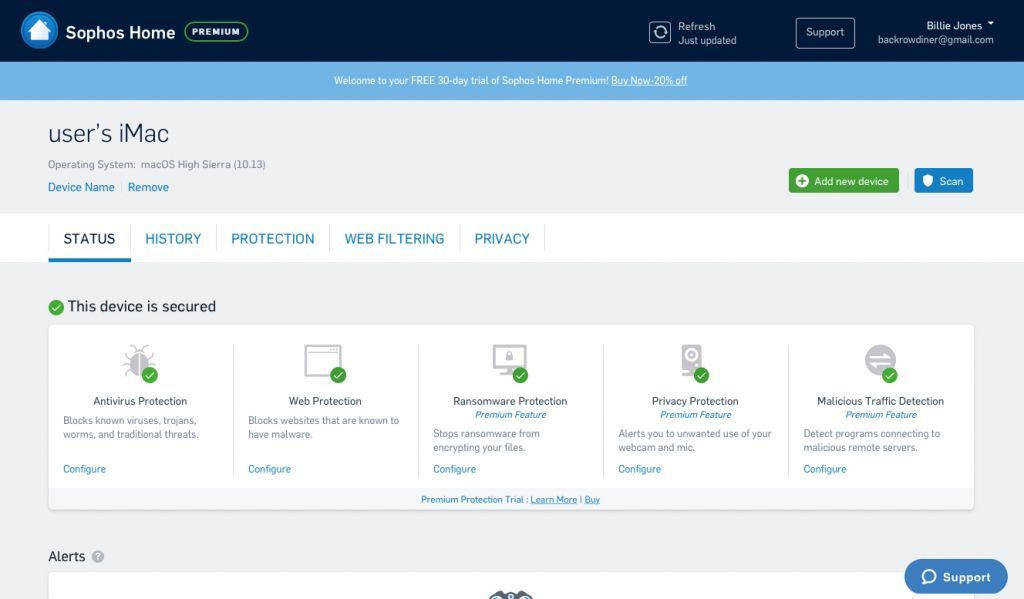Click the Alerts section heading
This screenshot has width=1024, height=599.
67,557
